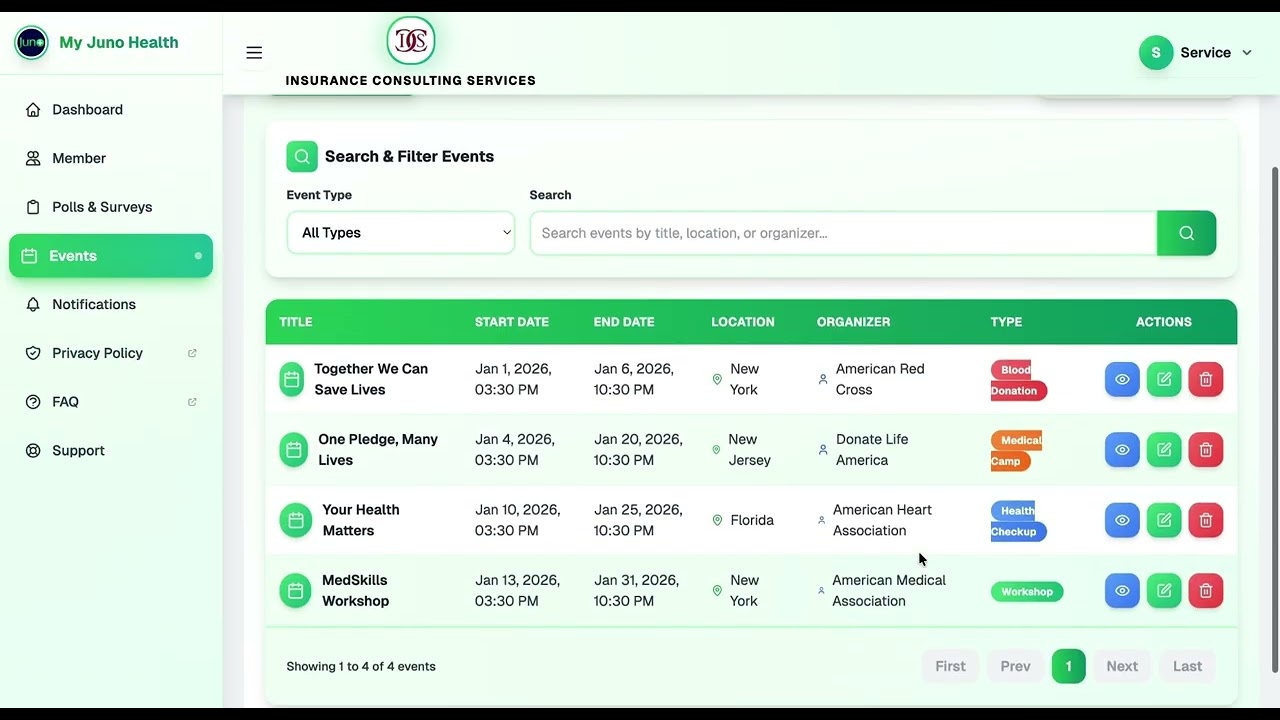This screenshot has height=720, width=1280.
Task: Click the green S user avatar
Action: click(x=1156, y=53)
